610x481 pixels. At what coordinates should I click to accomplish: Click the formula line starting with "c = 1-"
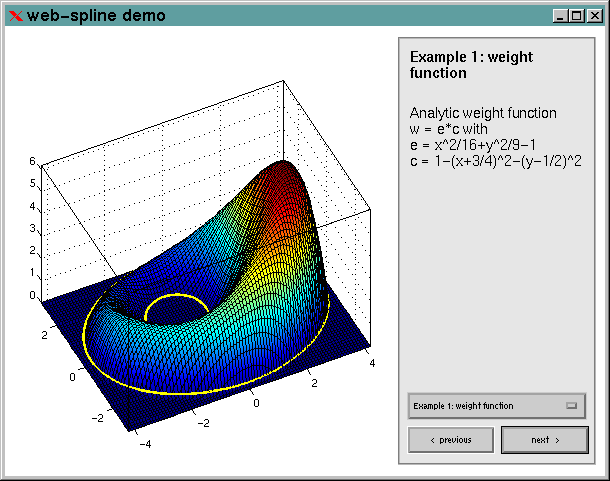pyautogui.click(x=495, y=161)
